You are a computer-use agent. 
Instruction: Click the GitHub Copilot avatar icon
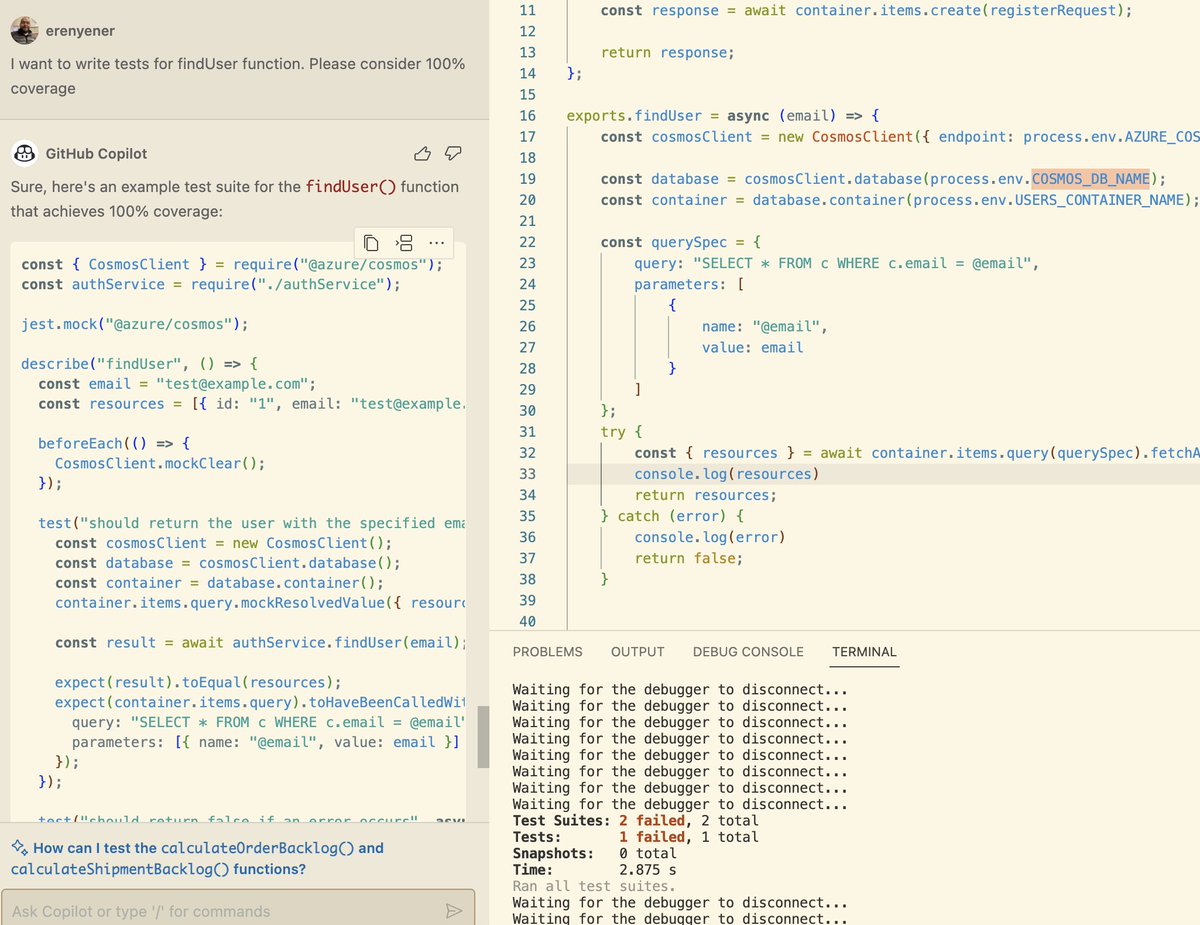coord(25,153)
